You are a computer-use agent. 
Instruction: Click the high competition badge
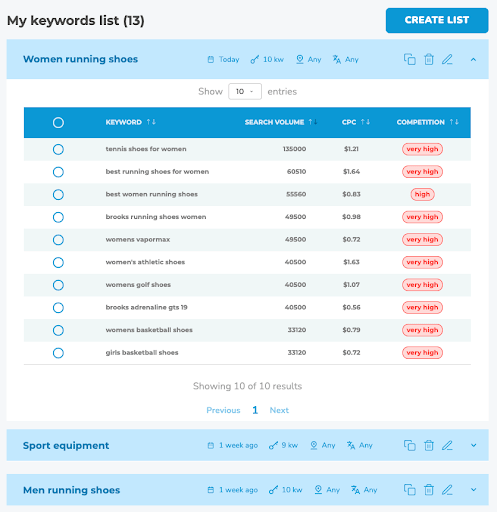(422, 194)
